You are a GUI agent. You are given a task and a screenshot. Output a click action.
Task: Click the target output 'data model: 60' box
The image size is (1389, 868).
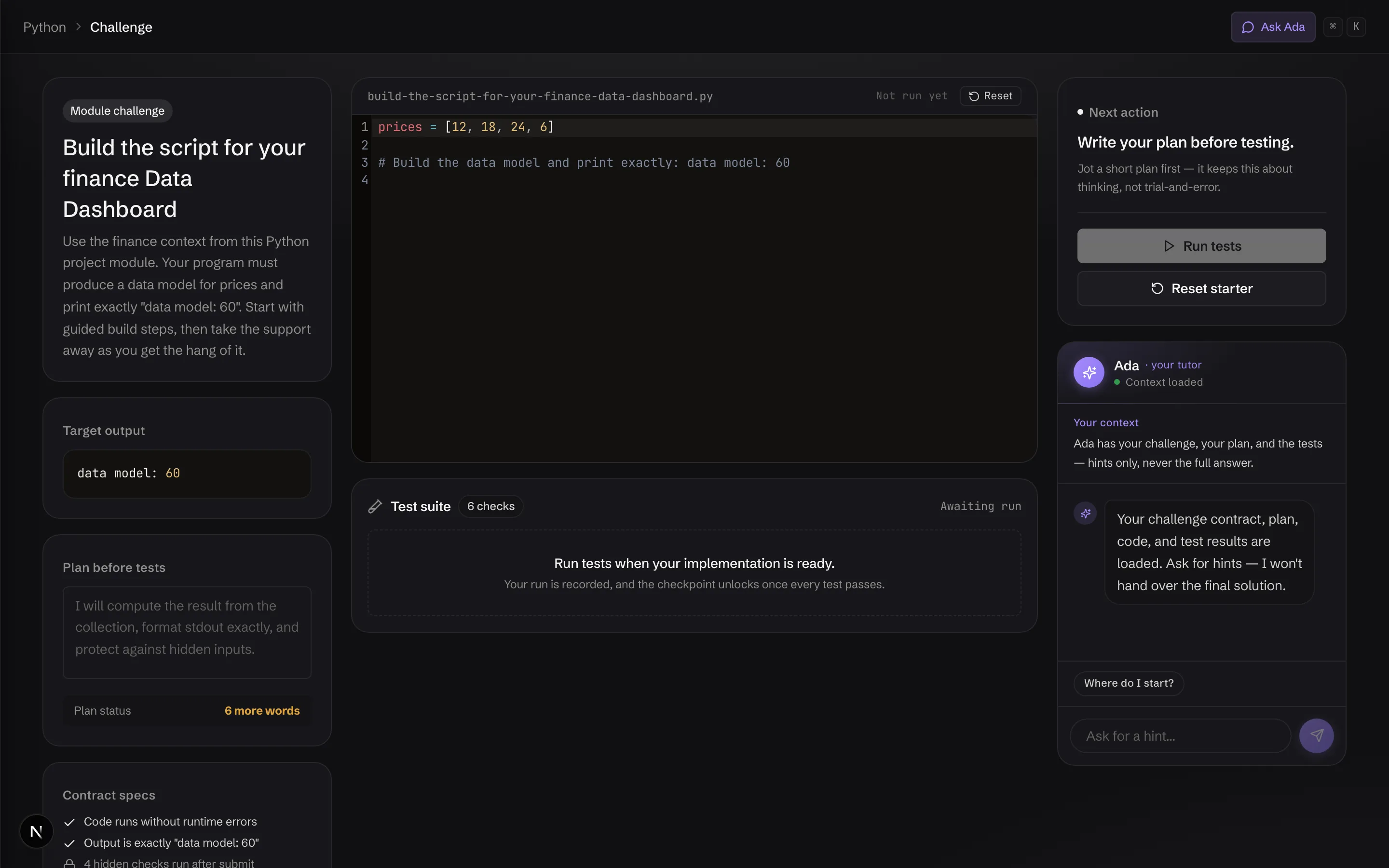coord(187,474)
